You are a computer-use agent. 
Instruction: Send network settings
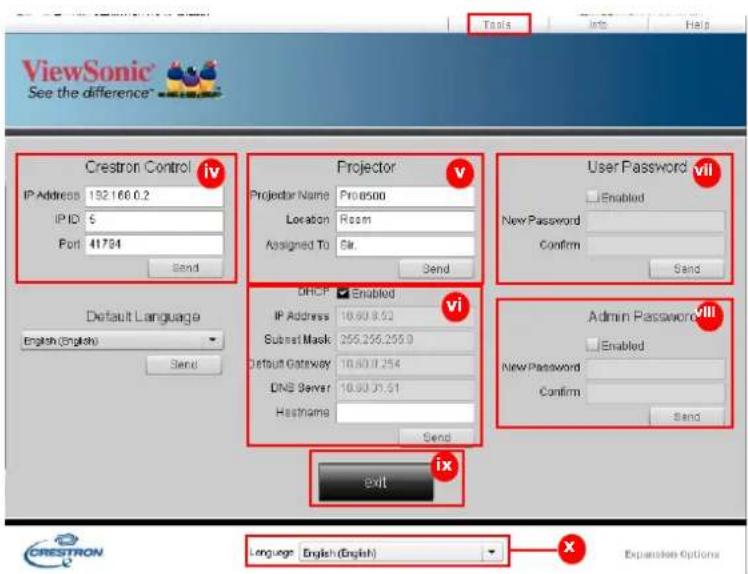coord(436,437)
